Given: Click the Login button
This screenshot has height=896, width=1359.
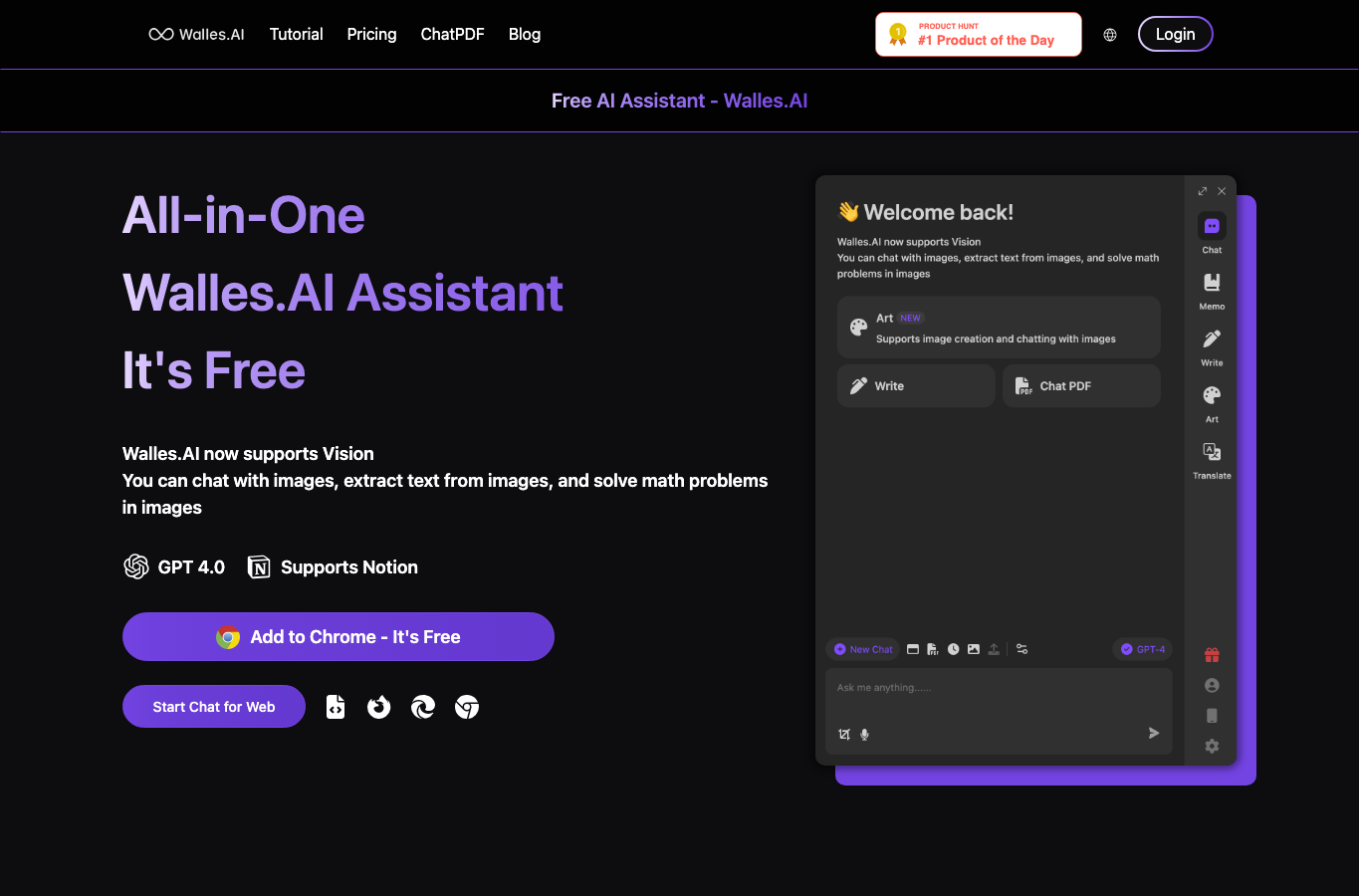Looking at the screenshot, I should [1176, 34].
